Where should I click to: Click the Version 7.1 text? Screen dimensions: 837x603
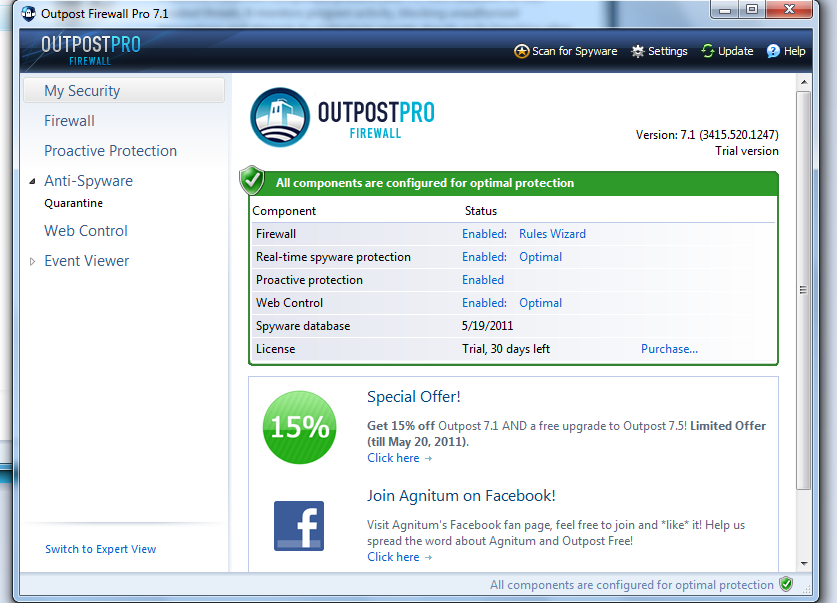point(707,134)
